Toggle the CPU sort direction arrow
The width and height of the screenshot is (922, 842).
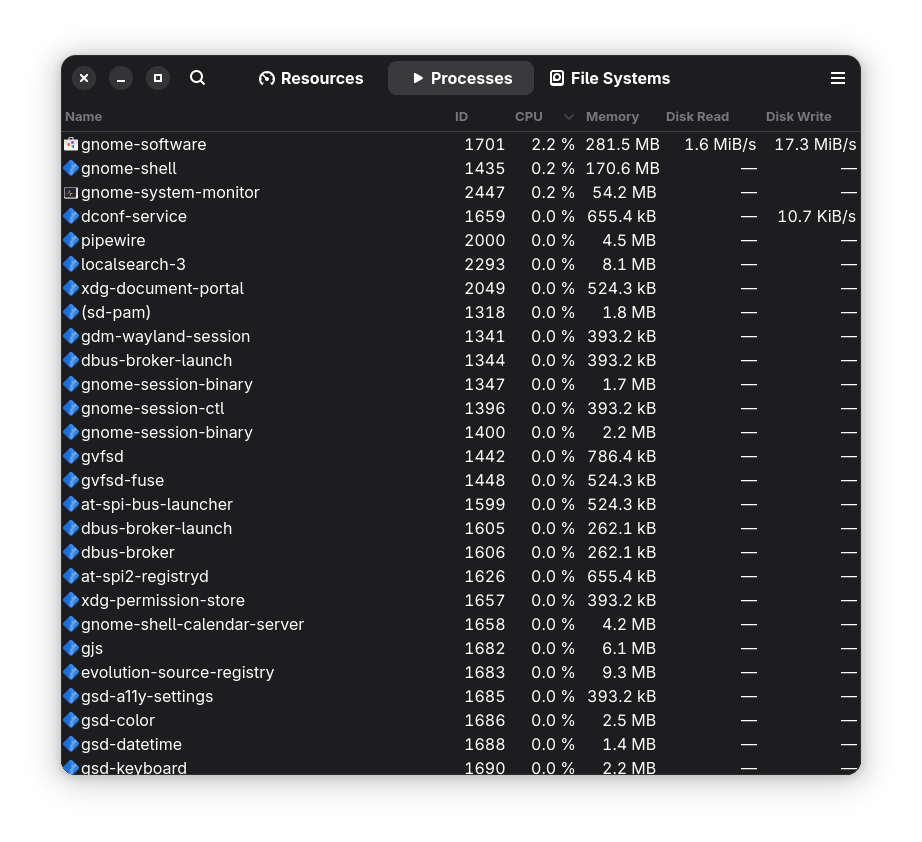click(x=568, y=117)
